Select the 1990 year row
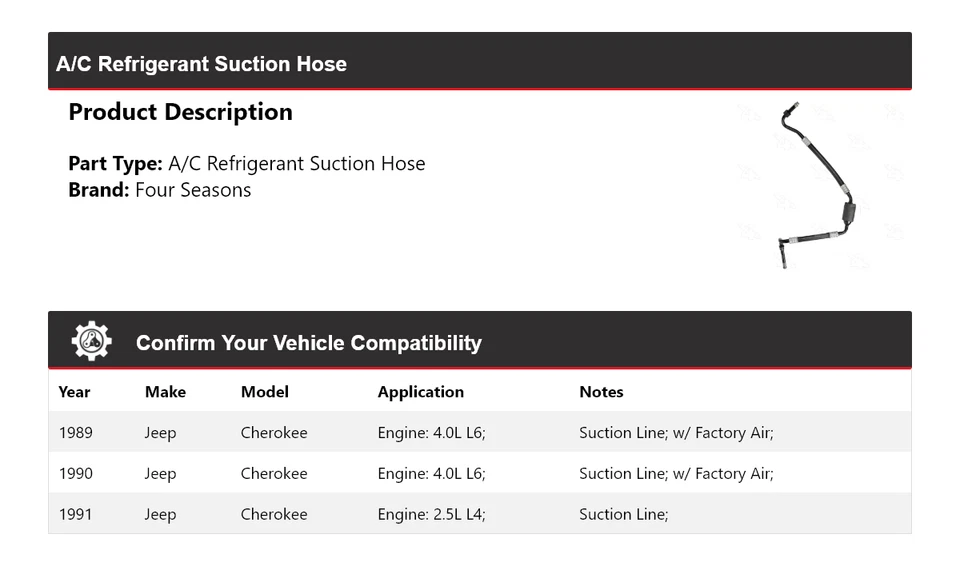 point(75,474)
